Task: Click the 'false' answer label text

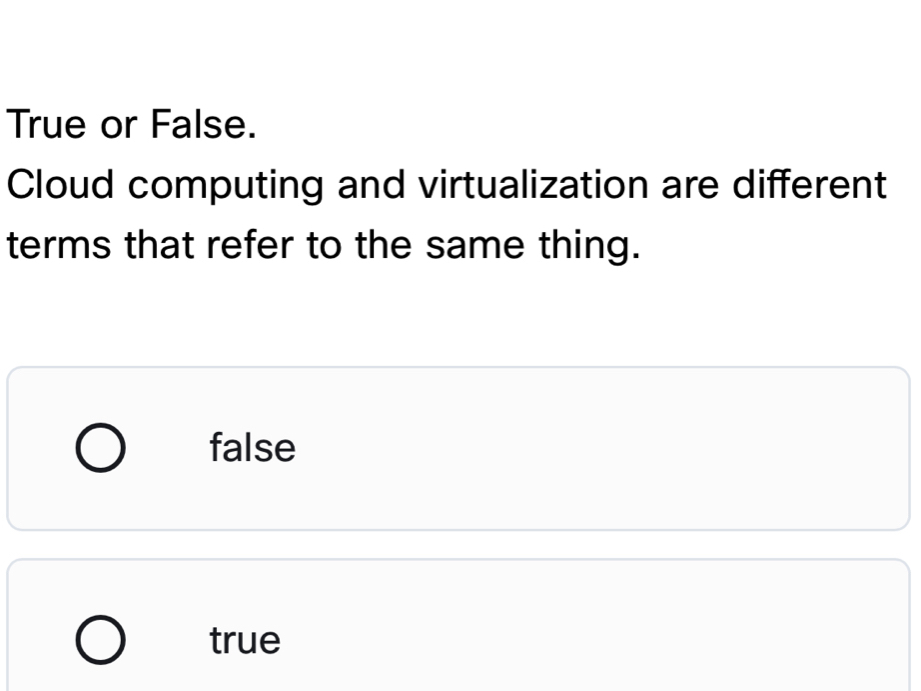Action: tap(253, 449)
